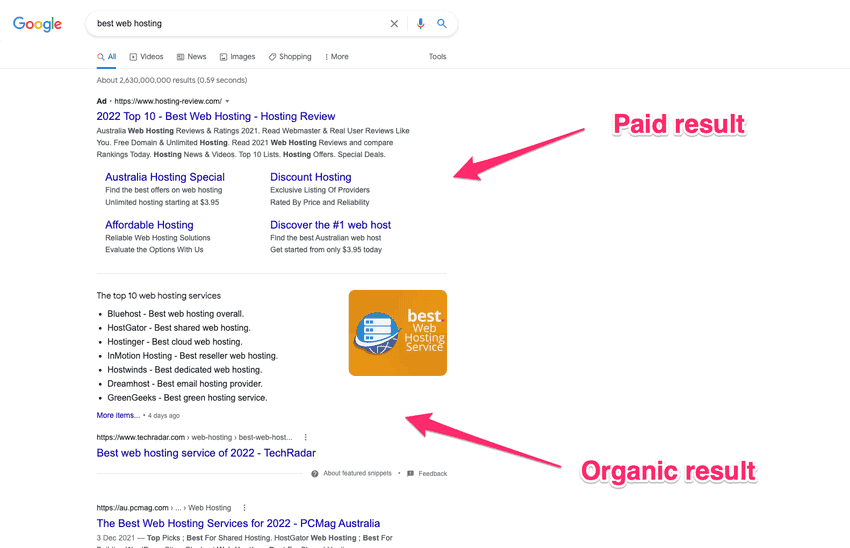Open three-dot menu next to au.pcmag.com URL
The image size is (850, 548).
pos(244,508)
